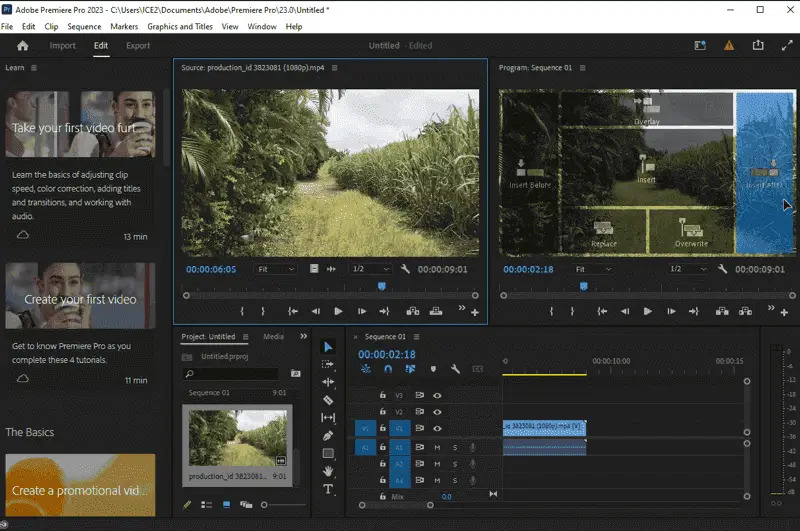The width and height of the screenshot is (800, 531).
Task: Open the Workspaces icon in header
Action: (x=700, y=45)
